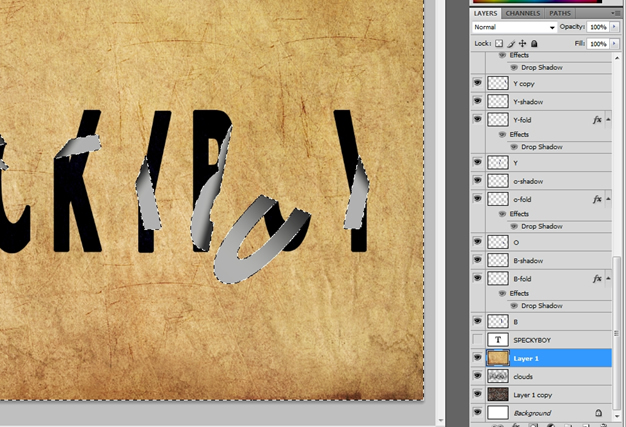
Task: Select the B-shadow layer name
Action: pos(528,261)
